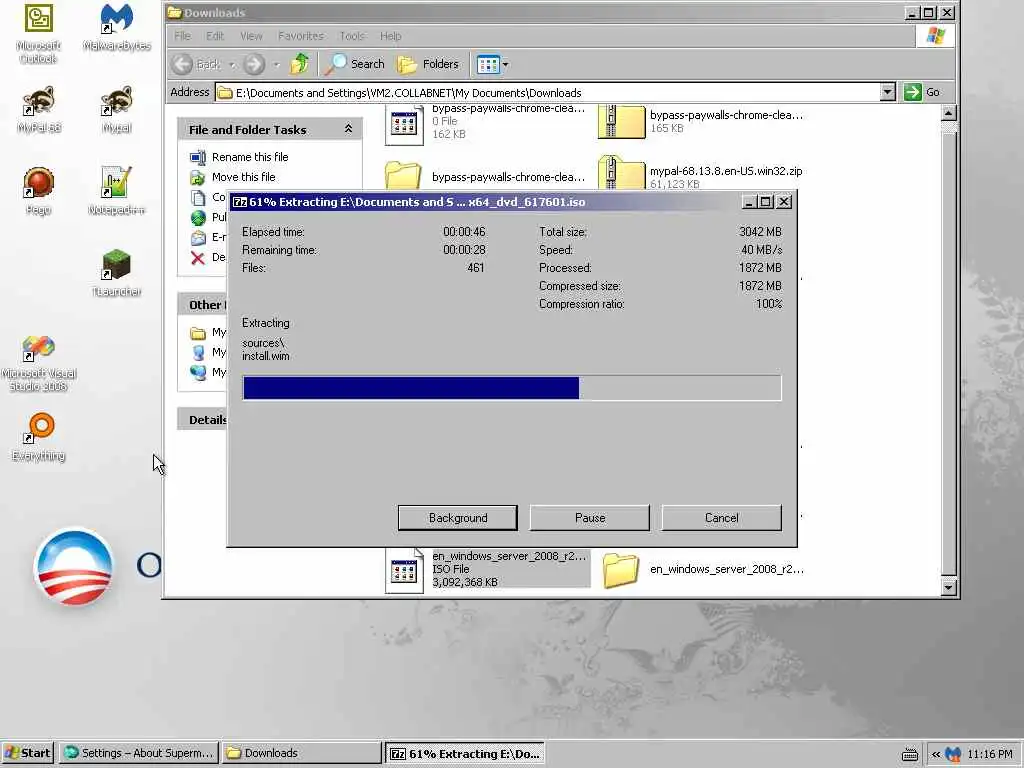
Task: Switch to Downloads taskbar item
Action: 301,753
